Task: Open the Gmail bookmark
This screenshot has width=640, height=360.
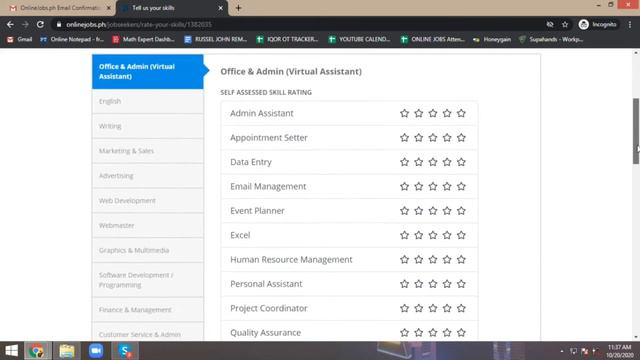Action: [20, 39]
